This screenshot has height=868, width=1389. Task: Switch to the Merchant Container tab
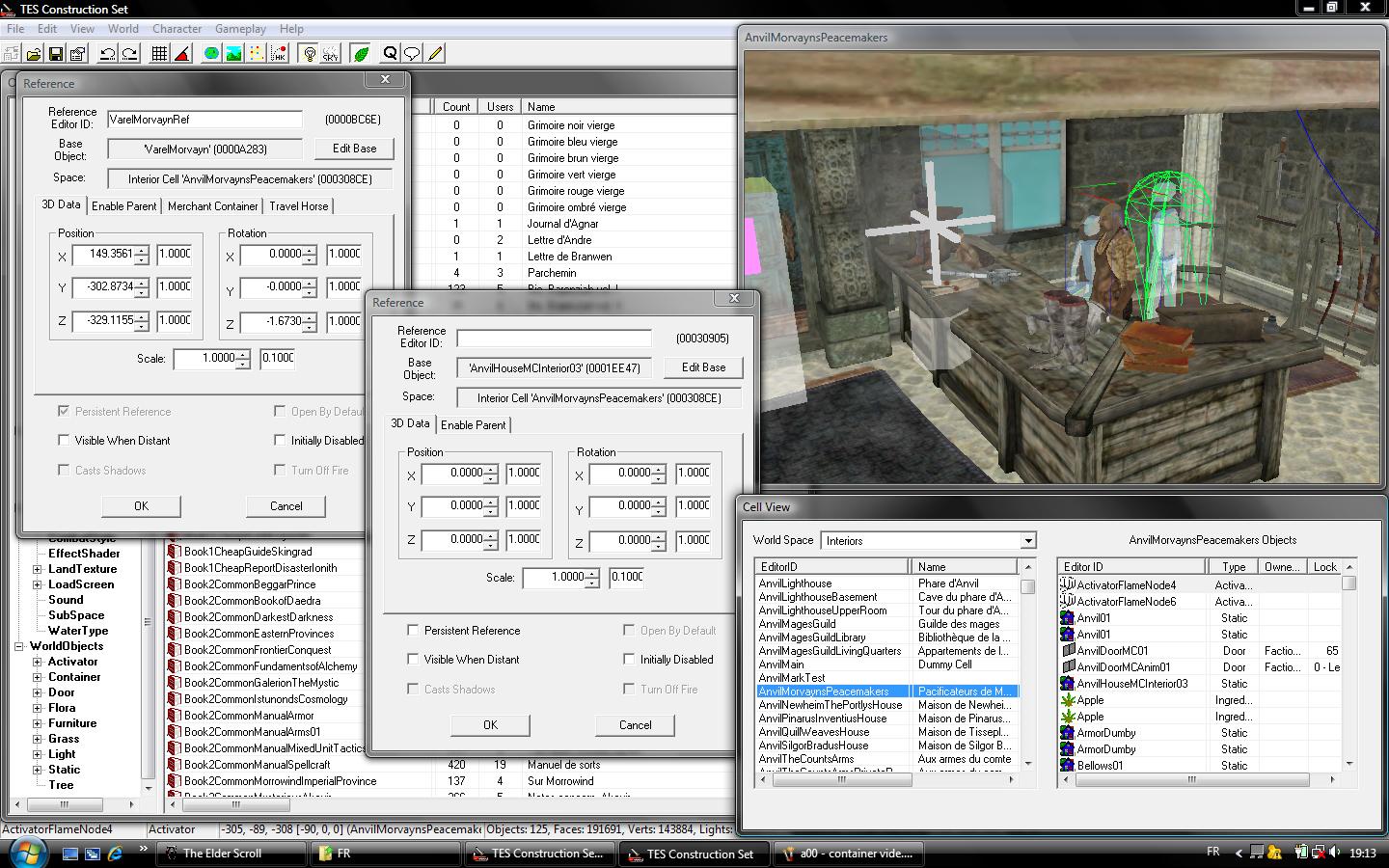pos(213,206)
